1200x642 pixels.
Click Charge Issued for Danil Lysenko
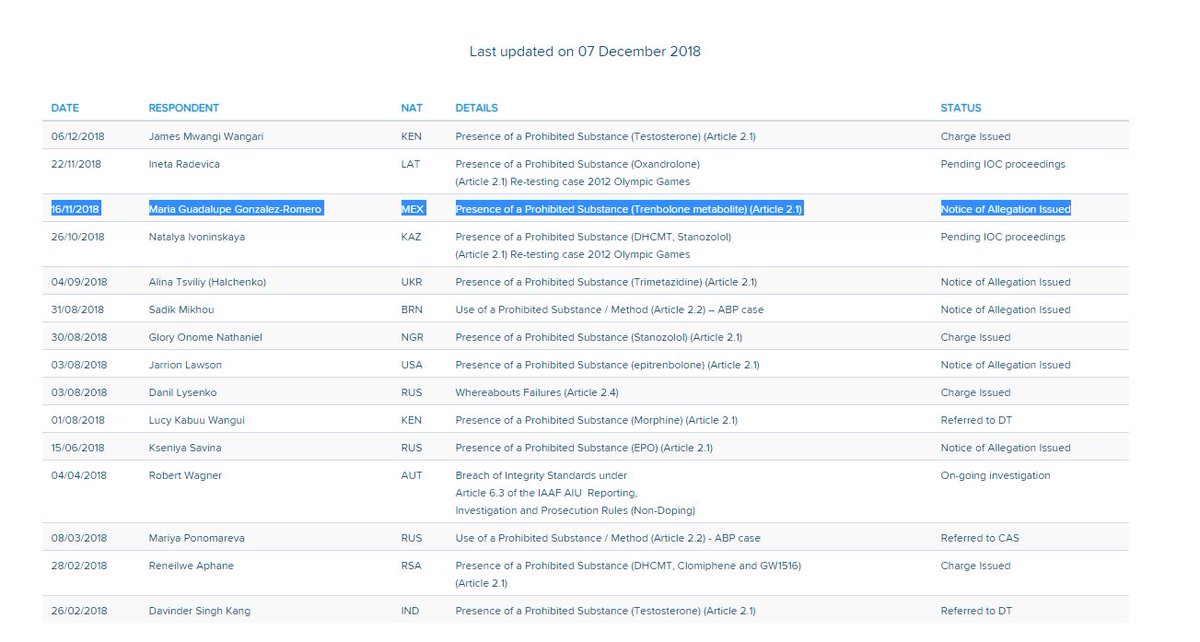coord(975,393)
